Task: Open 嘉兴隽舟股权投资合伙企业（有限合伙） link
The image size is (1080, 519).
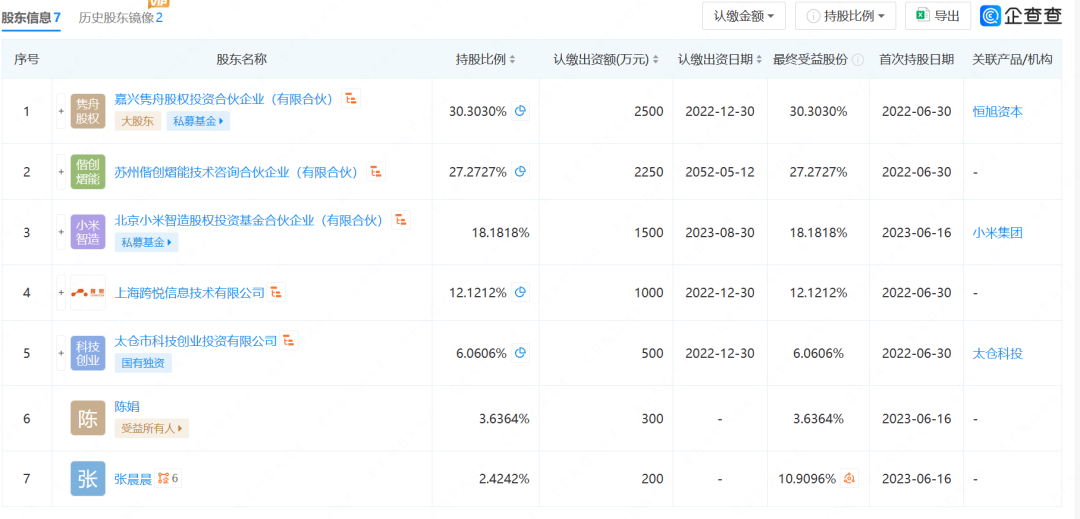Action: (x=225, y=100)
